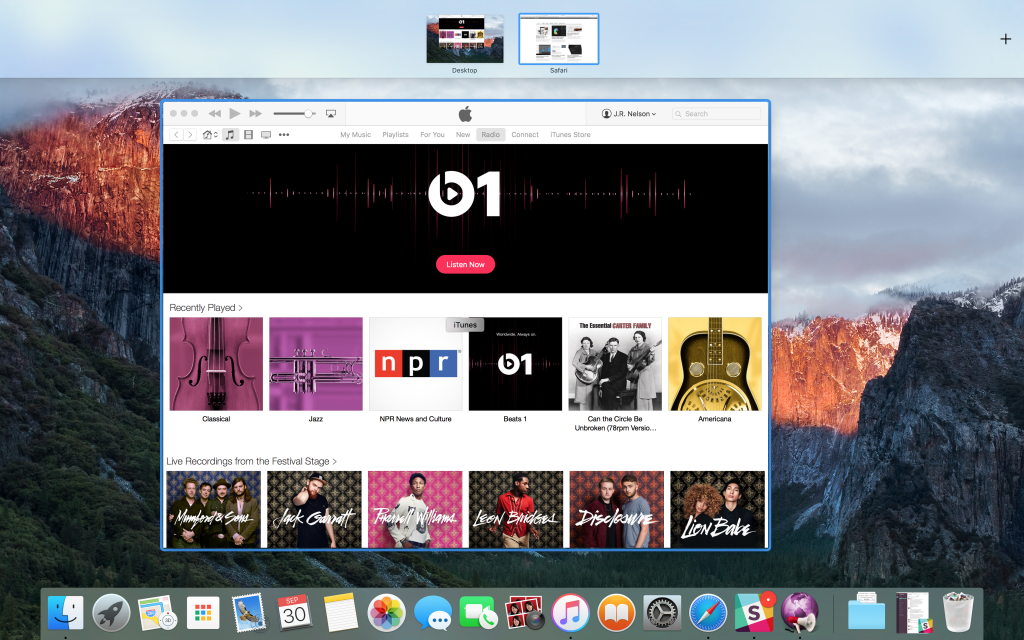Open the more media types ellipsis menu
Viewport: 1024px width, 640px height.
pyautogui.click(x=283, y=135)
